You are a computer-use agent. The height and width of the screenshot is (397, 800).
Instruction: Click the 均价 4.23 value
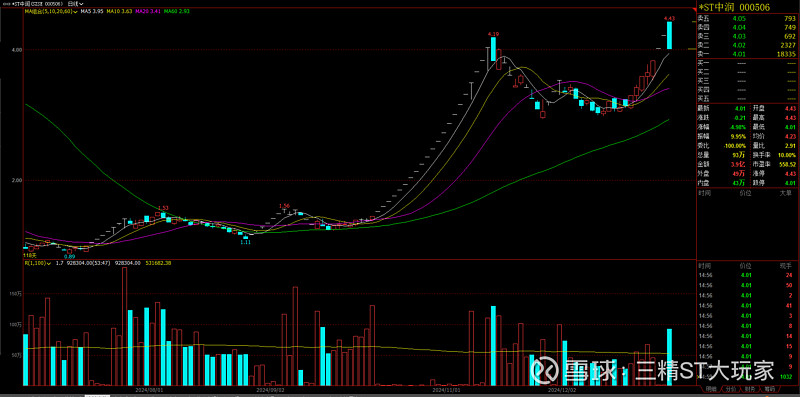tap(790, 136)
